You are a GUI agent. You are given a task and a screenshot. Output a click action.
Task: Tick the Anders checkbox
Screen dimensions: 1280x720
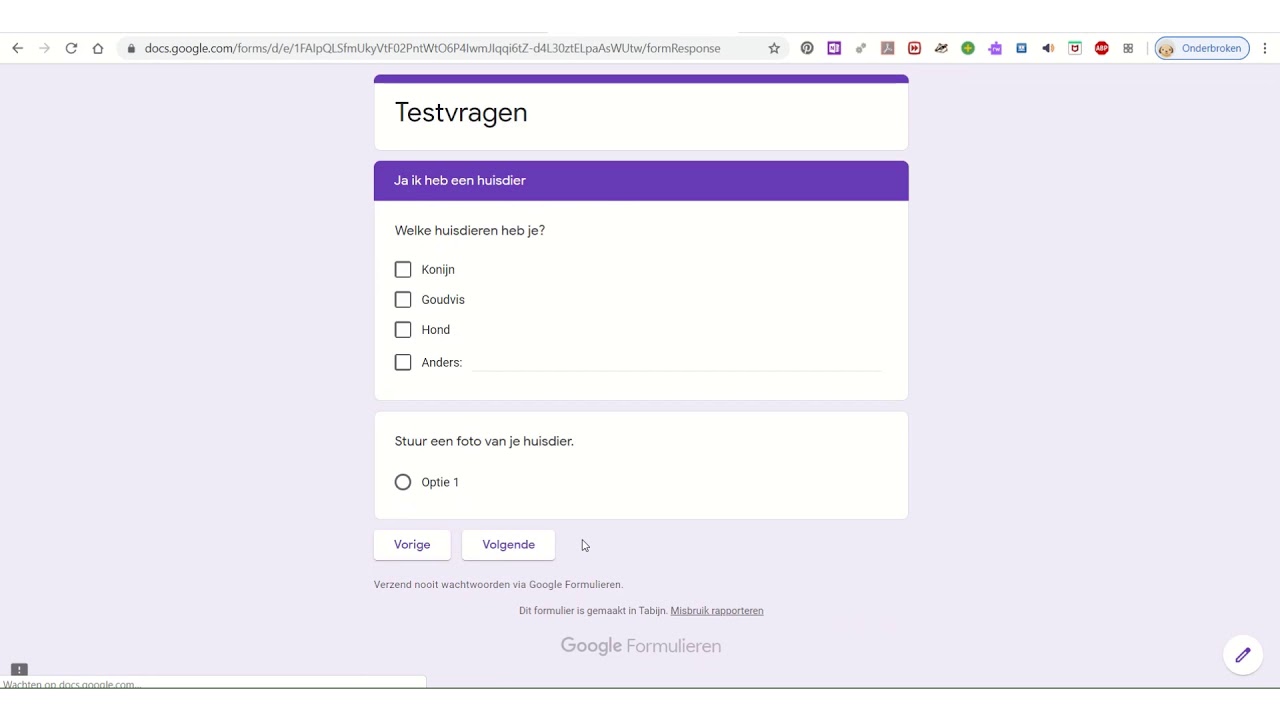tap(403, 362)
